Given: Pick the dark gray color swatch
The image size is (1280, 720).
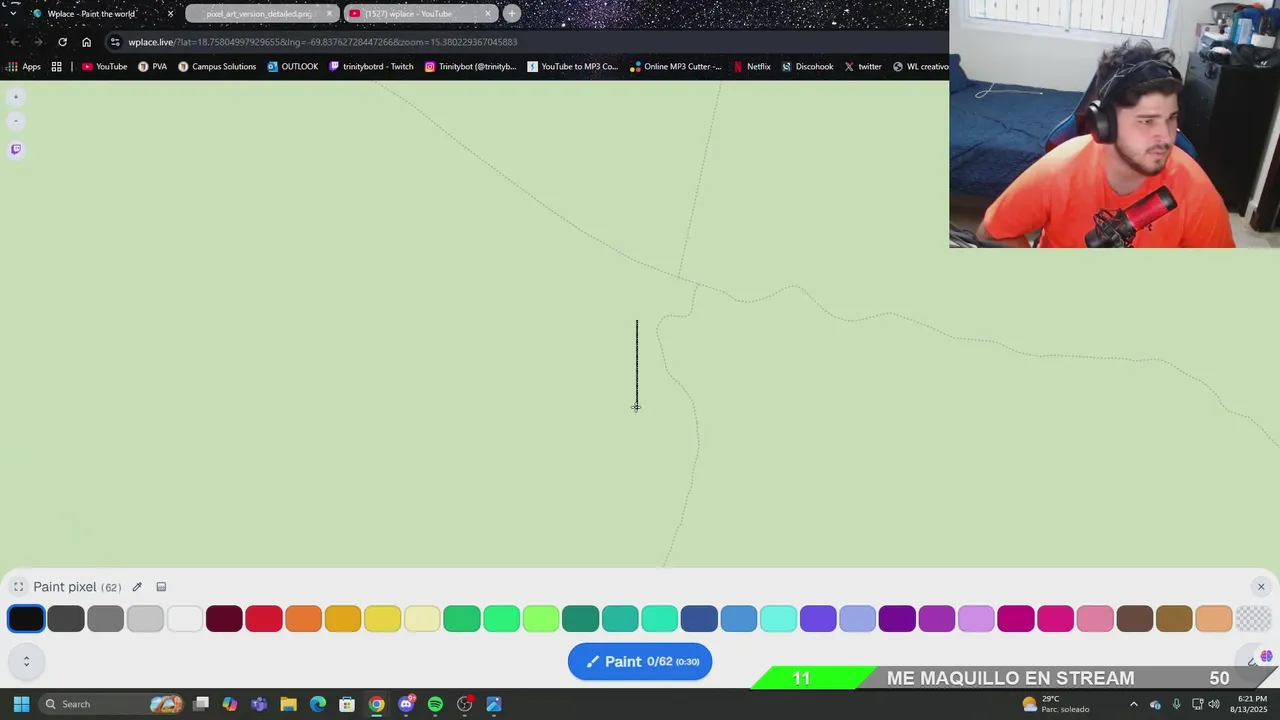Looking at the screenshot, I should click(x=66, y=619).
